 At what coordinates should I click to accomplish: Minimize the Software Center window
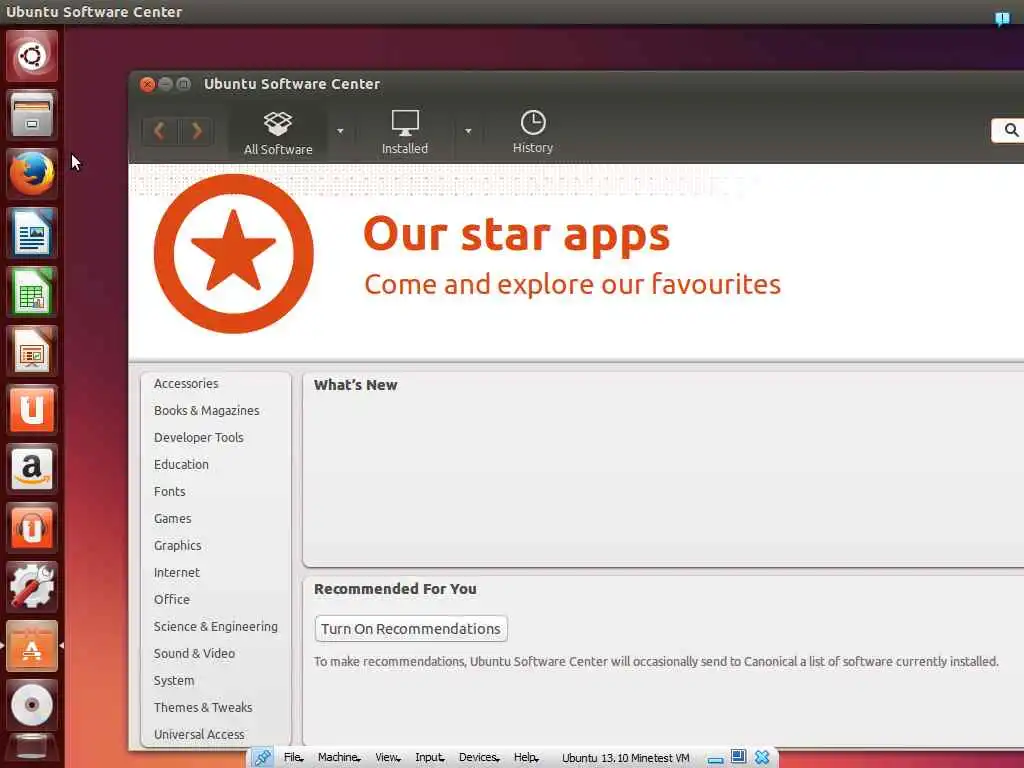click(x=166, y=84)
